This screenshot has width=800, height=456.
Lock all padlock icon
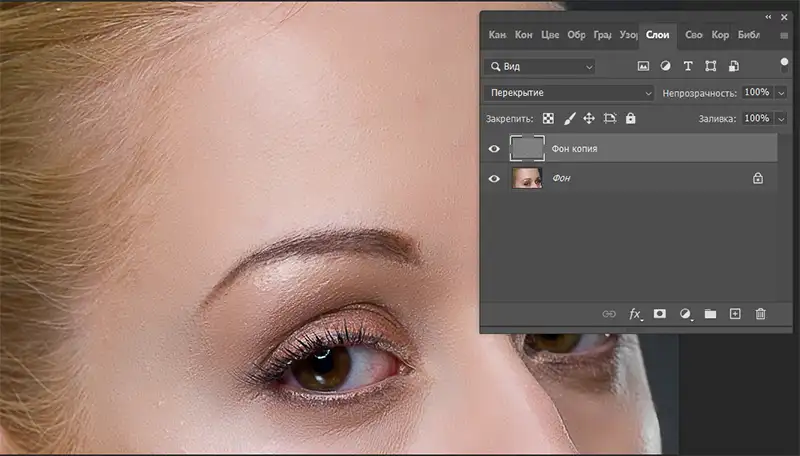tap(631, 118)
